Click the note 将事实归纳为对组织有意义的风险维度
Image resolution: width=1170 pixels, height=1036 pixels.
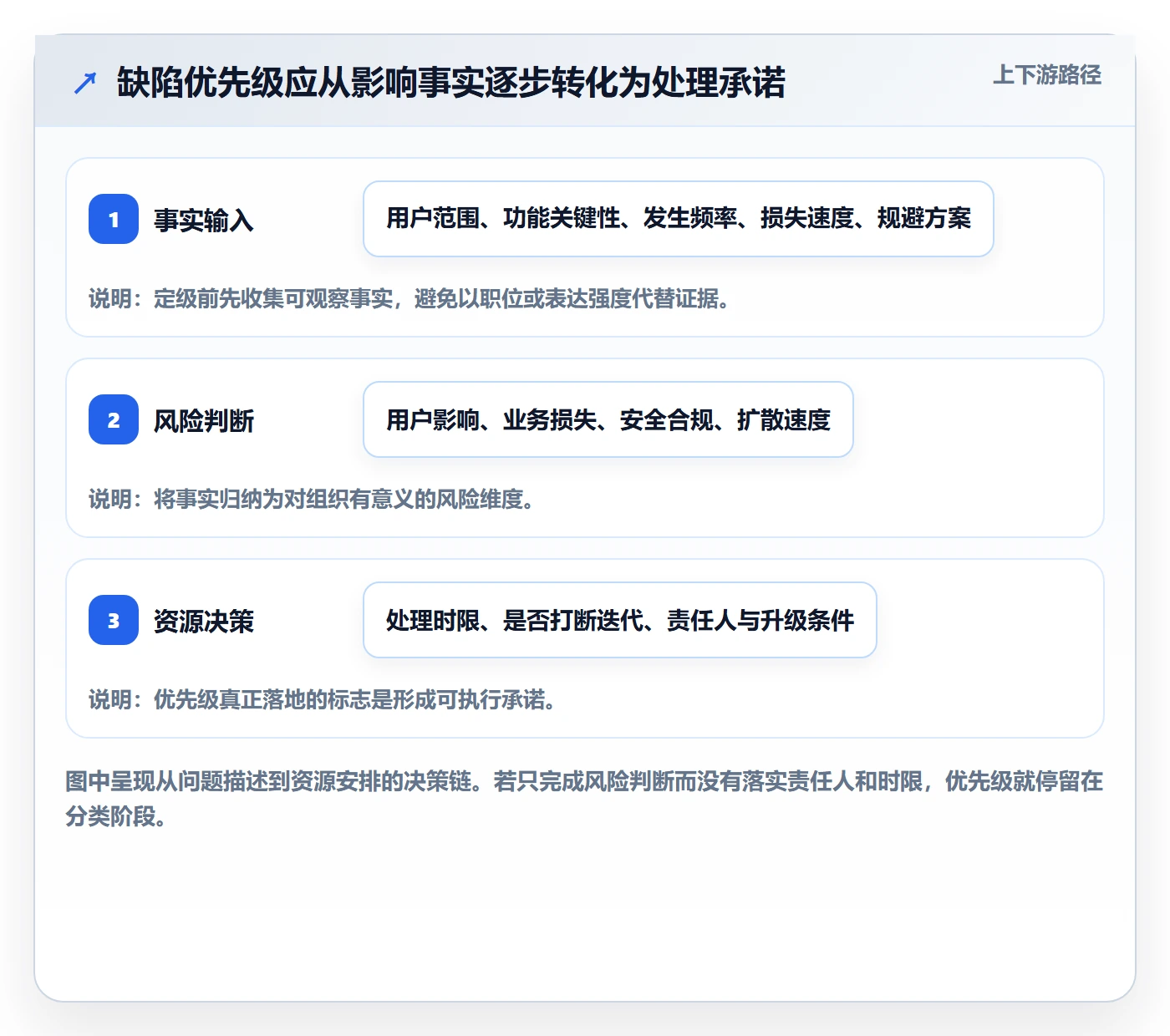312,499
